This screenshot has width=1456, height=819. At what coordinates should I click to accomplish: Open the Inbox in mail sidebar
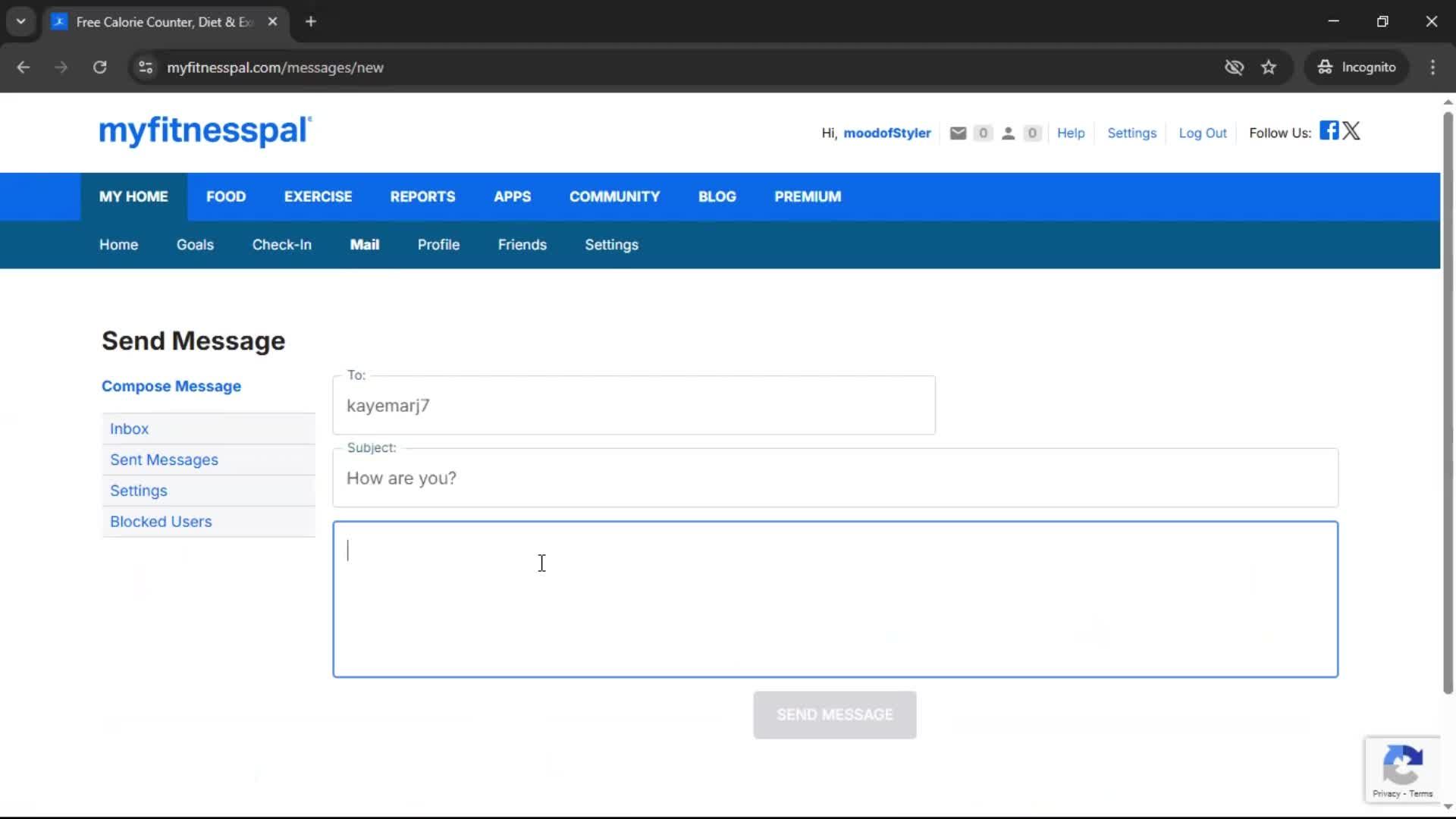[x=209, y=428]
